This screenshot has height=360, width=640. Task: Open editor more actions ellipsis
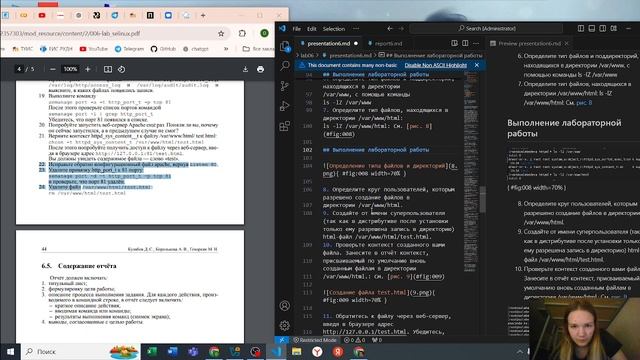(476, 43)
